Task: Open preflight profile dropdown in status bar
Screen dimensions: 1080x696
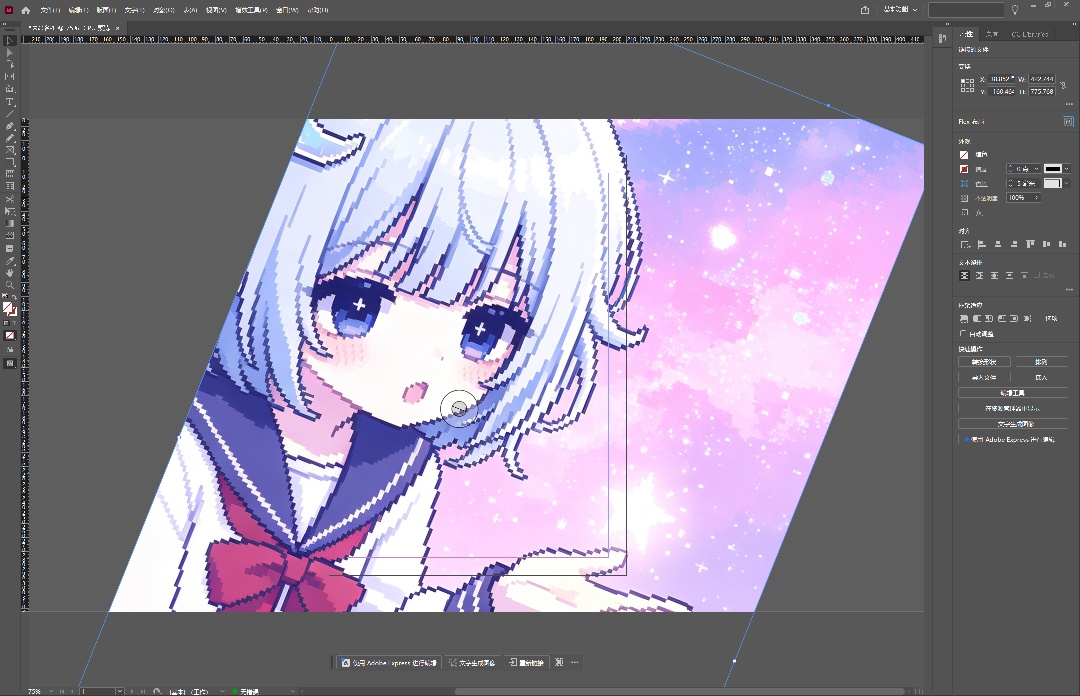Action: point(222,691)
